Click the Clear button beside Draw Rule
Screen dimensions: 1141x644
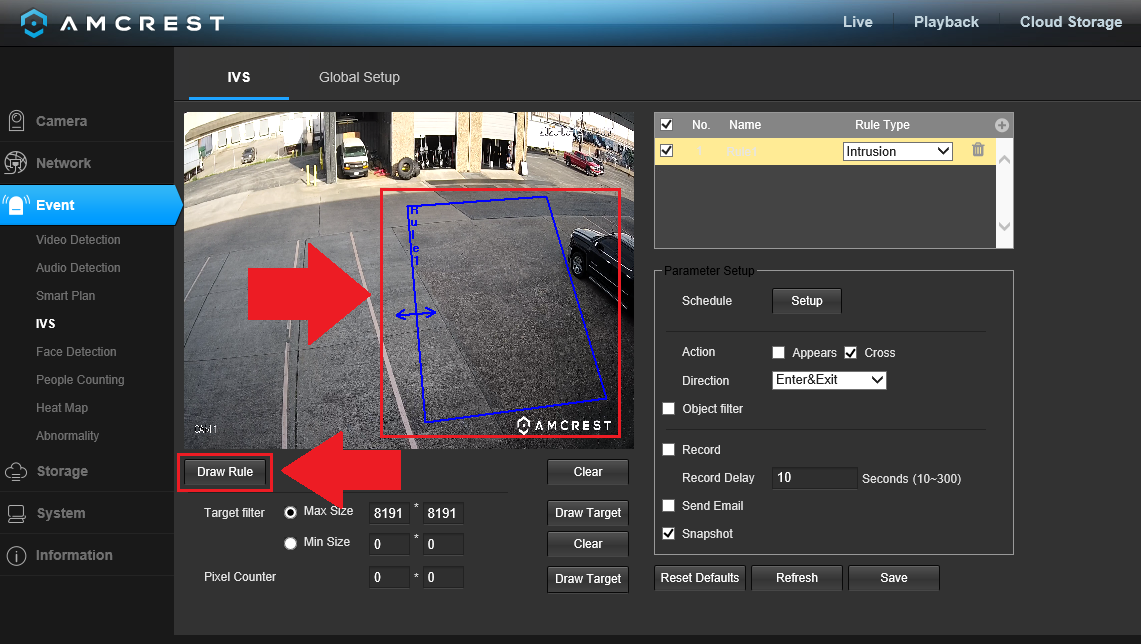[x=588, y=472]
